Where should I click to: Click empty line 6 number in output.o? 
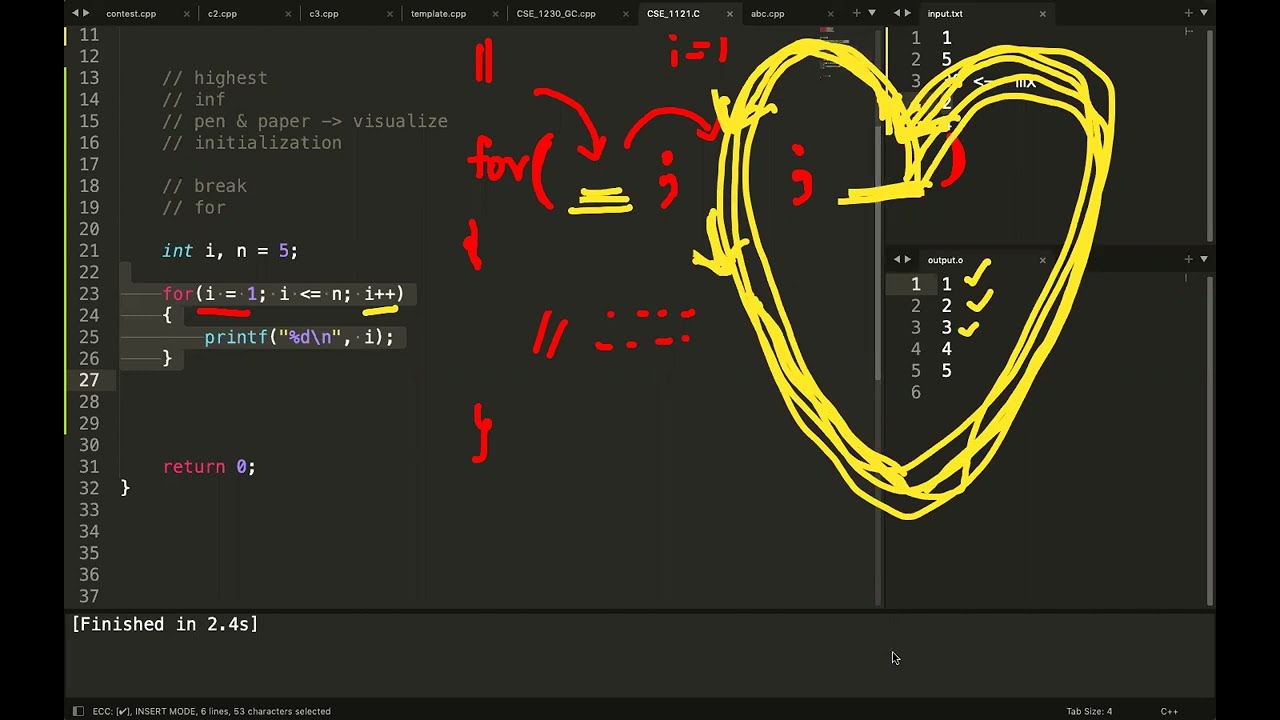click(x=915, y=392)
